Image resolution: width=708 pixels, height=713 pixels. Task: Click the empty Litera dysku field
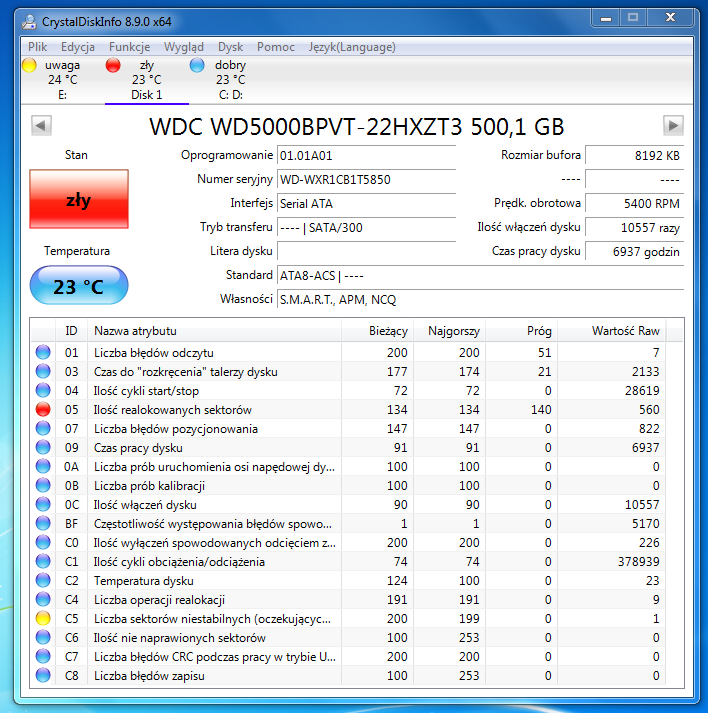click(366, 251)
